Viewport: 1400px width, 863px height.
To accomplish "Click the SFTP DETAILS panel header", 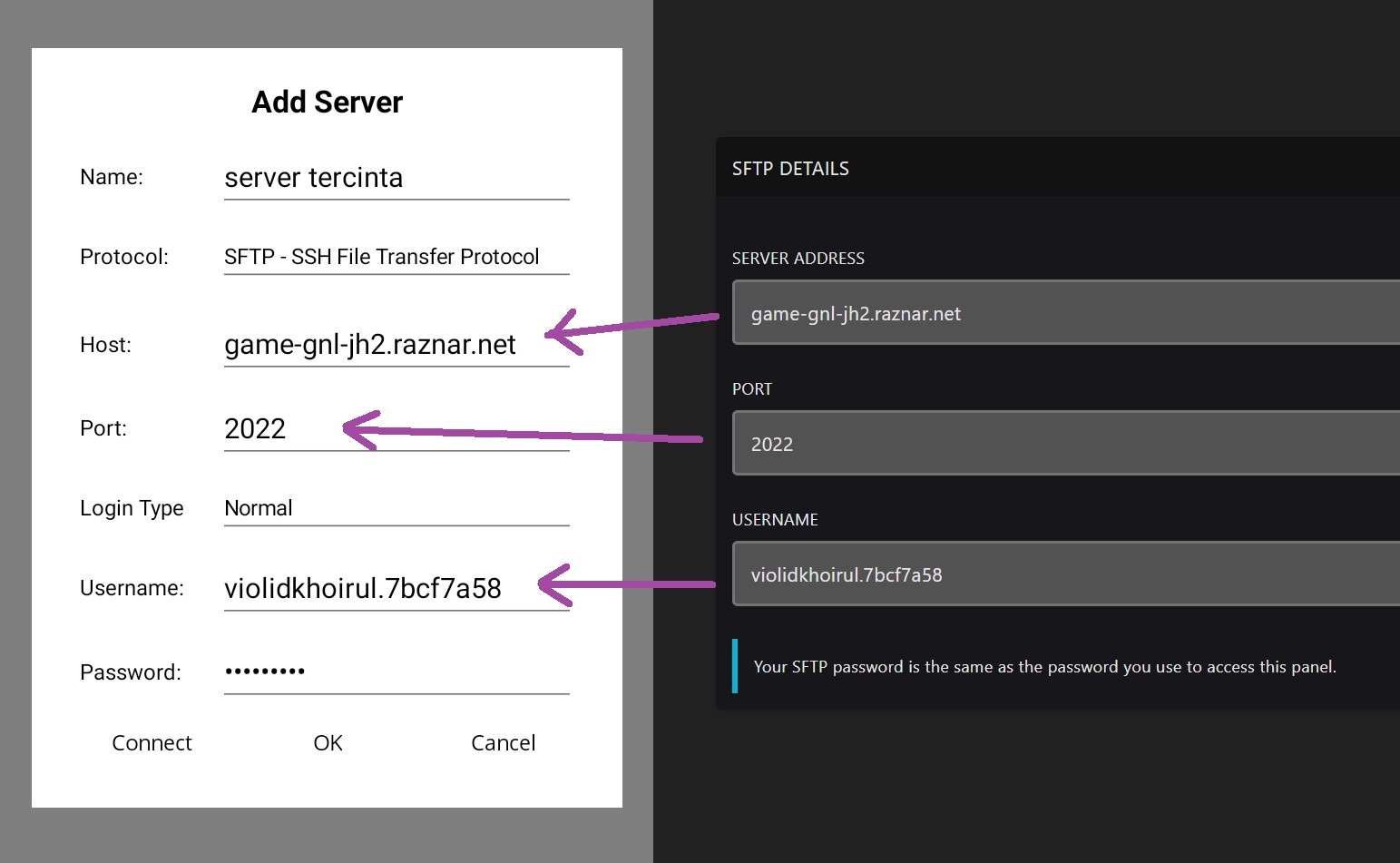I will point(790,169).
